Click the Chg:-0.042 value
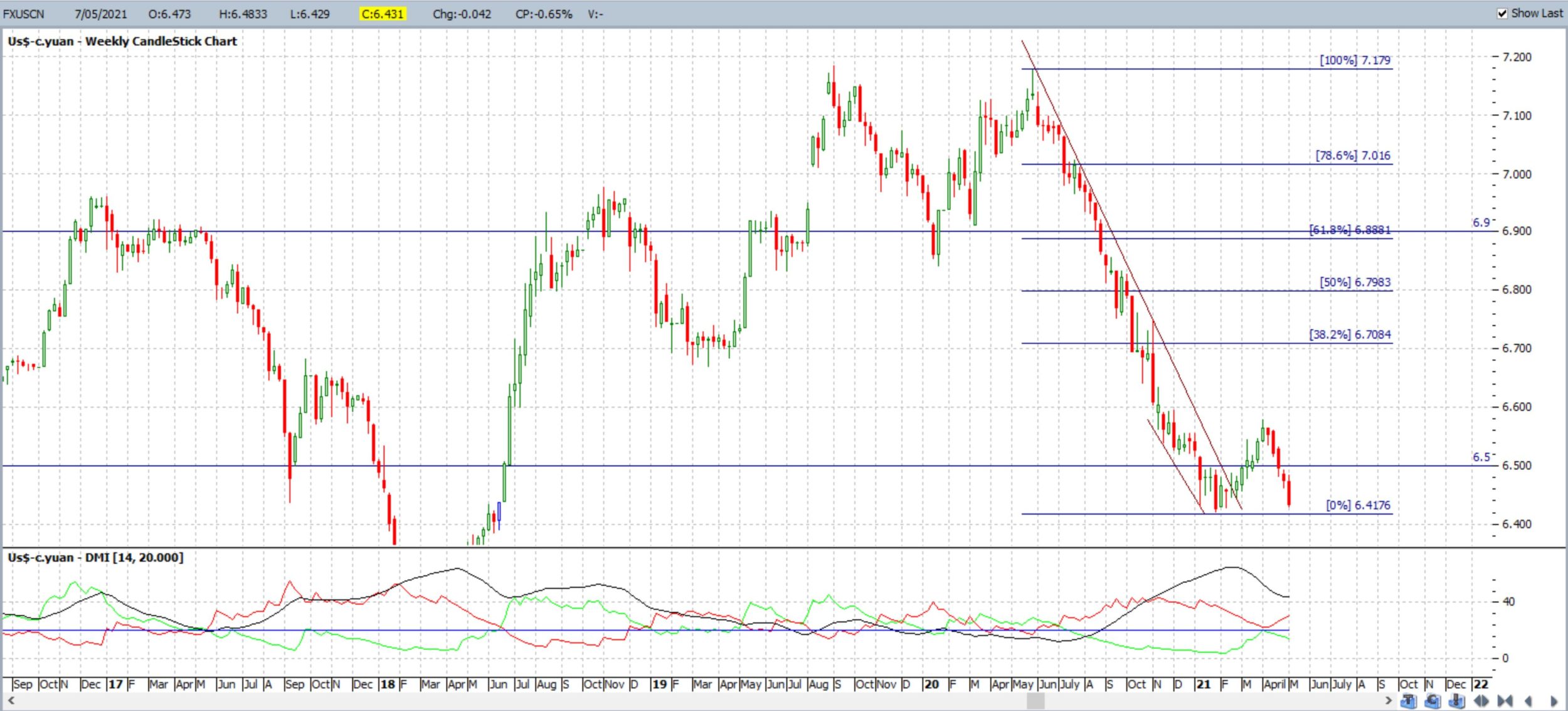Viewport: 1568px width, 711px height. click(x=462, y=14)
